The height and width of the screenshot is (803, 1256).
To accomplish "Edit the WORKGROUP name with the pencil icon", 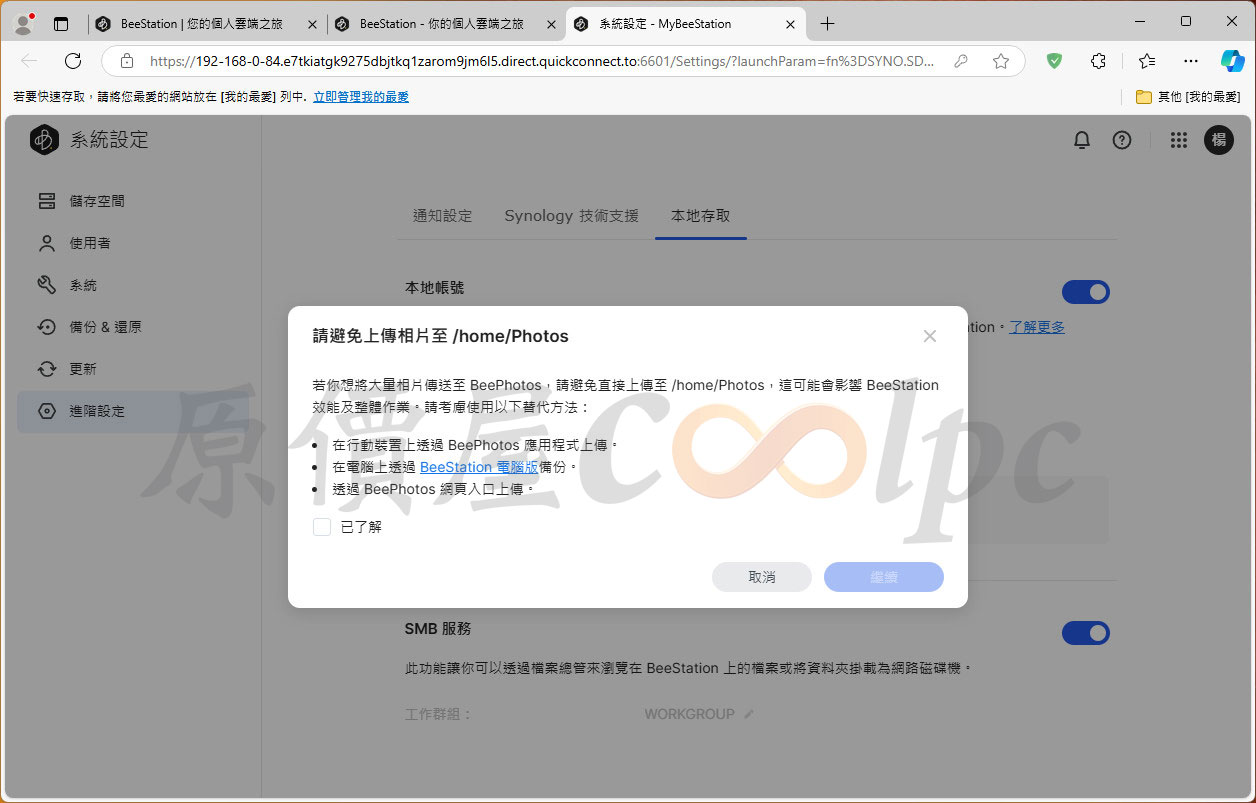I will 749,714.
